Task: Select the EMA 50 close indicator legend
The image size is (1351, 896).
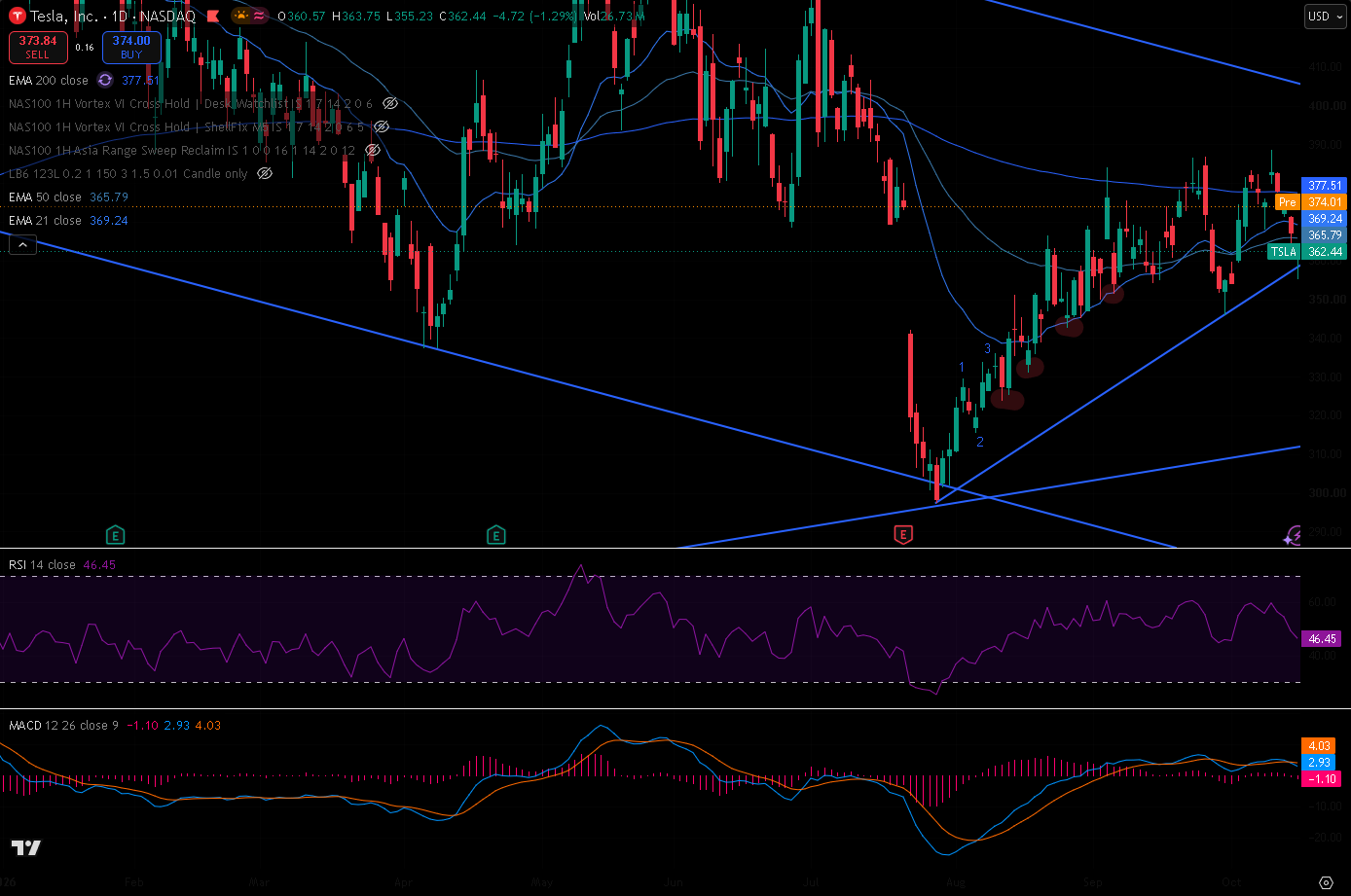Action: point(45,197)
